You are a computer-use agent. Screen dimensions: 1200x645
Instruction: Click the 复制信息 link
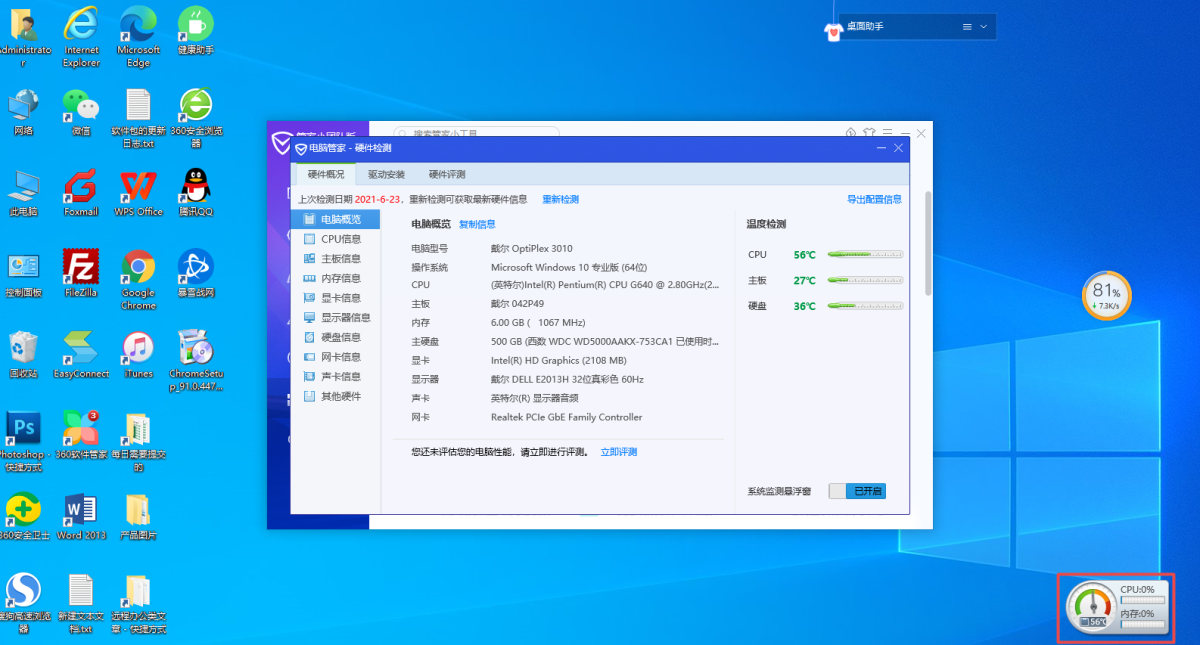pos(477,224)
